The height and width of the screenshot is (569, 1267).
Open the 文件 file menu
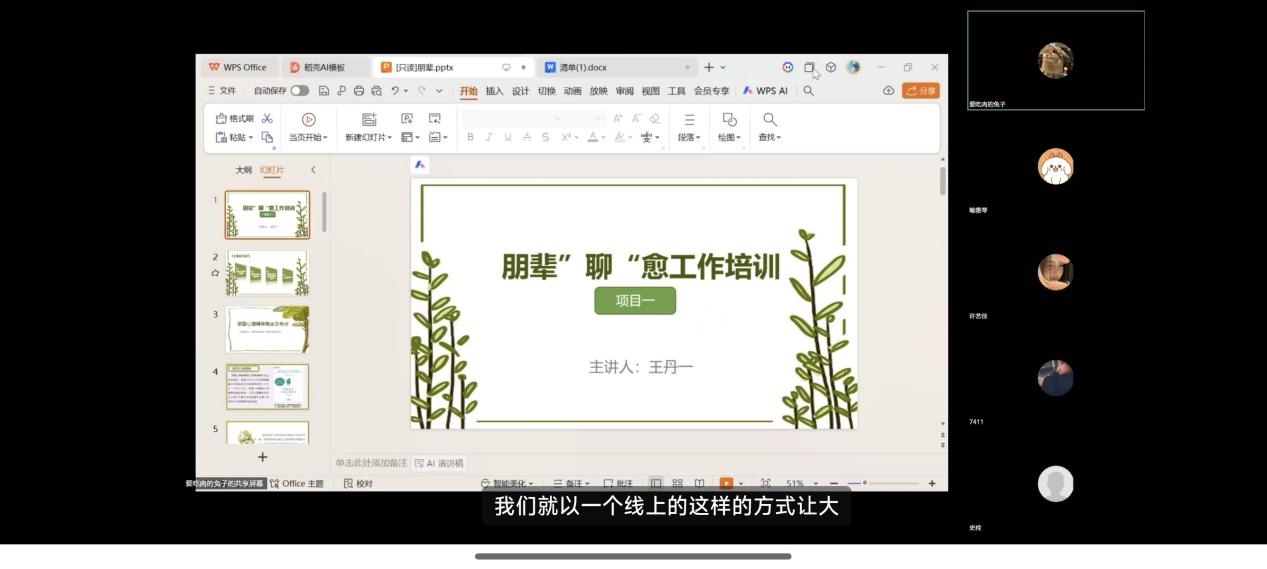(222, 91)
